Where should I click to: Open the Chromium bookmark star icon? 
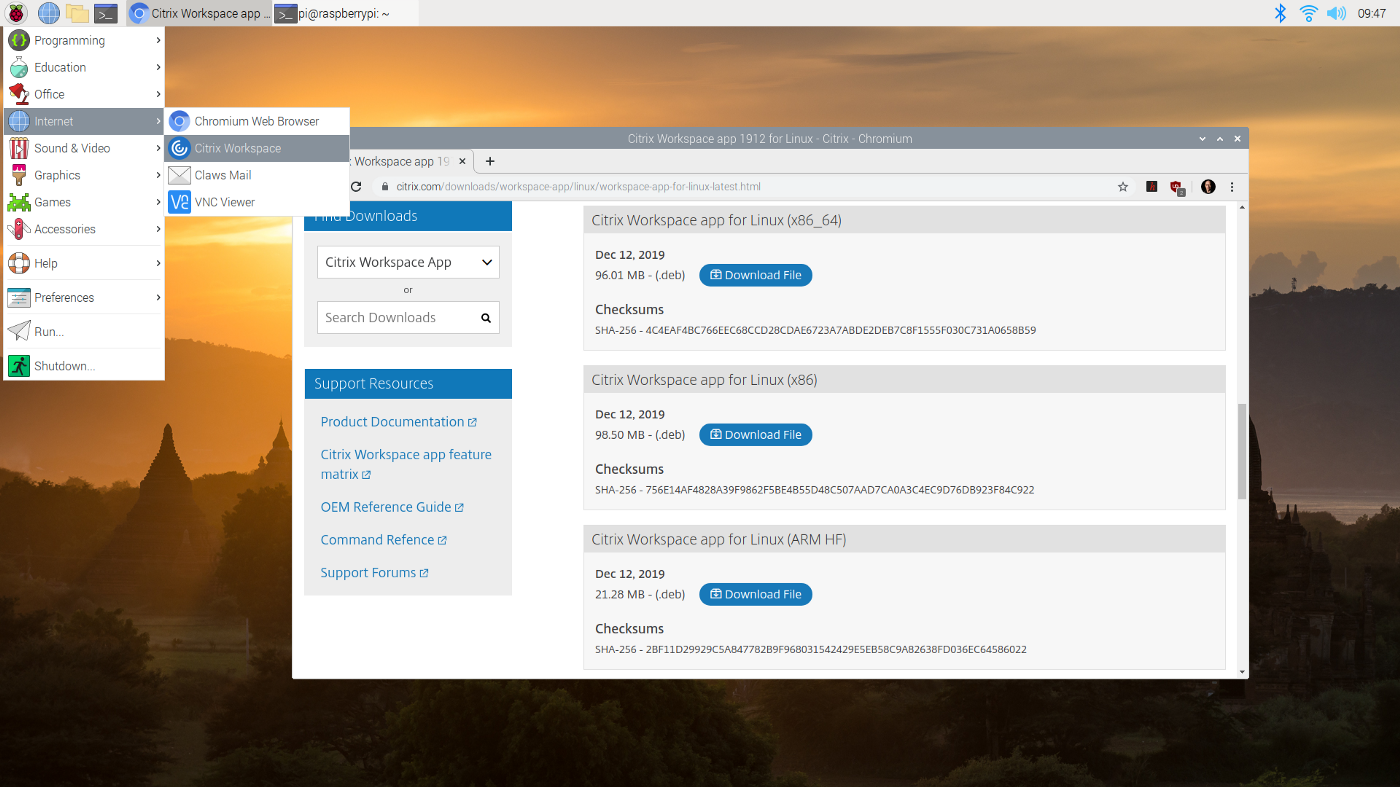[1122, 186]
